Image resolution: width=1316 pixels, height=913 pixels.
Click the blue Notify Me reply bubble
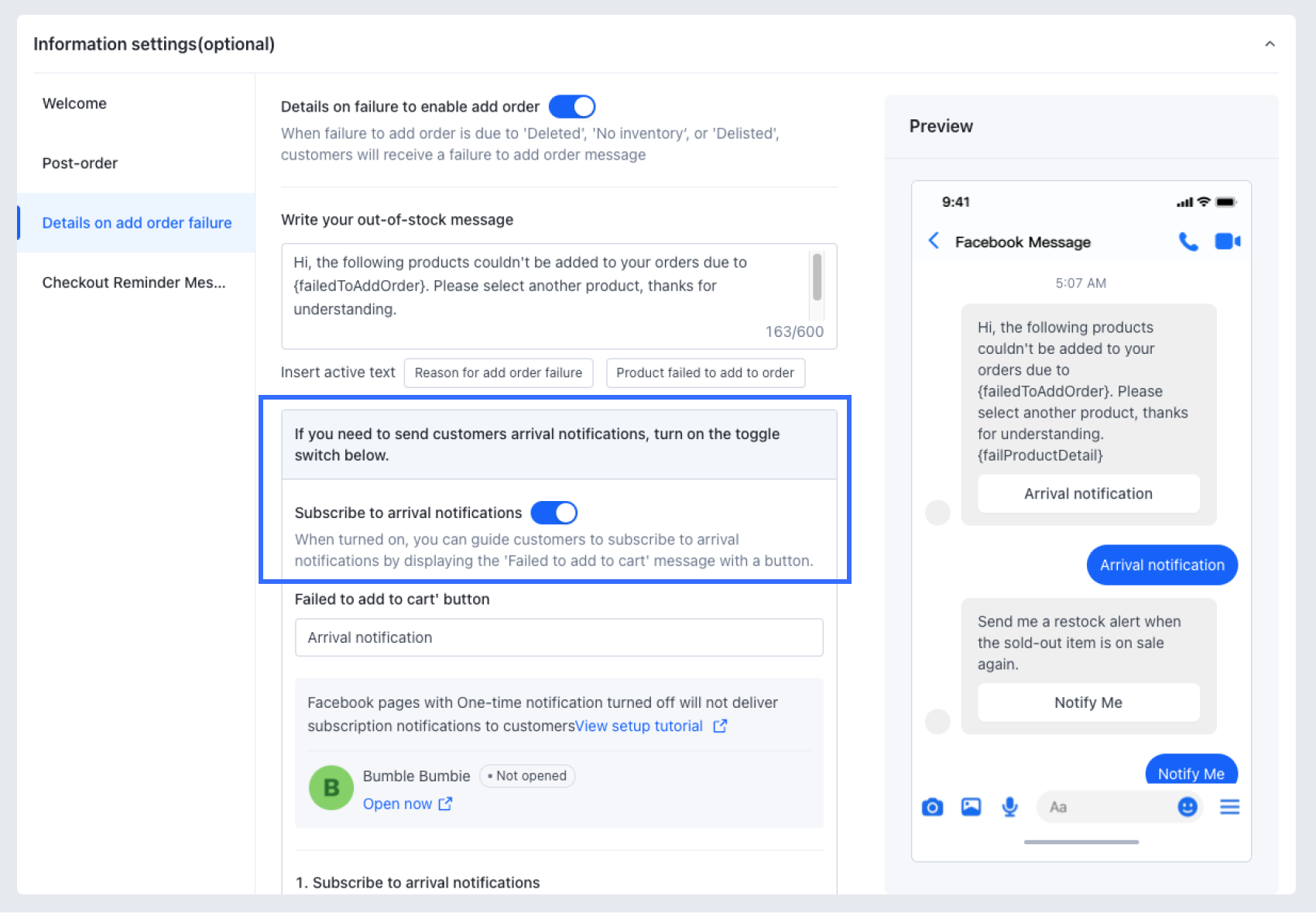1191,771
